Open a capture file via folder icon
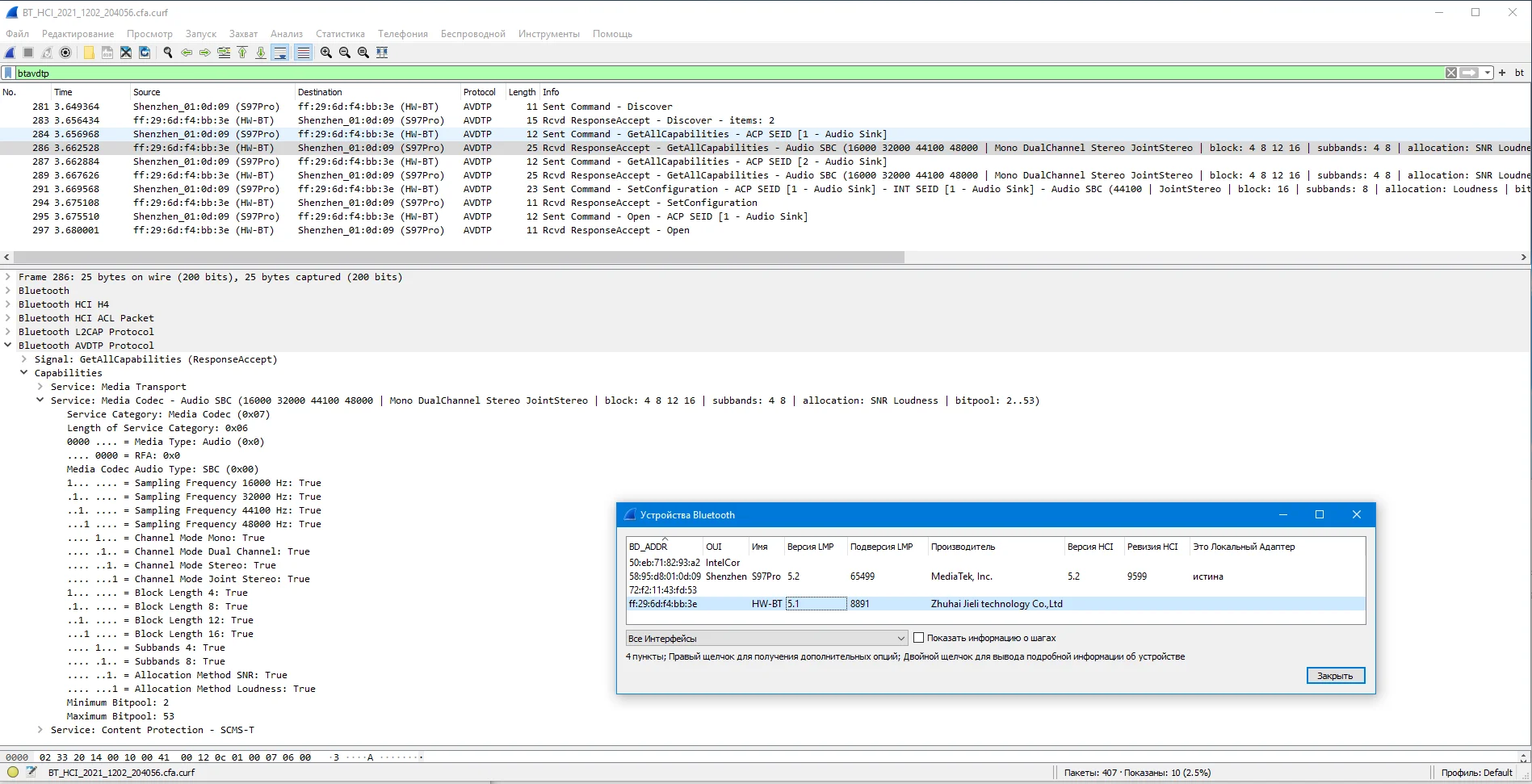Image resolution: width=1532 pixels, height=784 pixels. click(89, 52)
